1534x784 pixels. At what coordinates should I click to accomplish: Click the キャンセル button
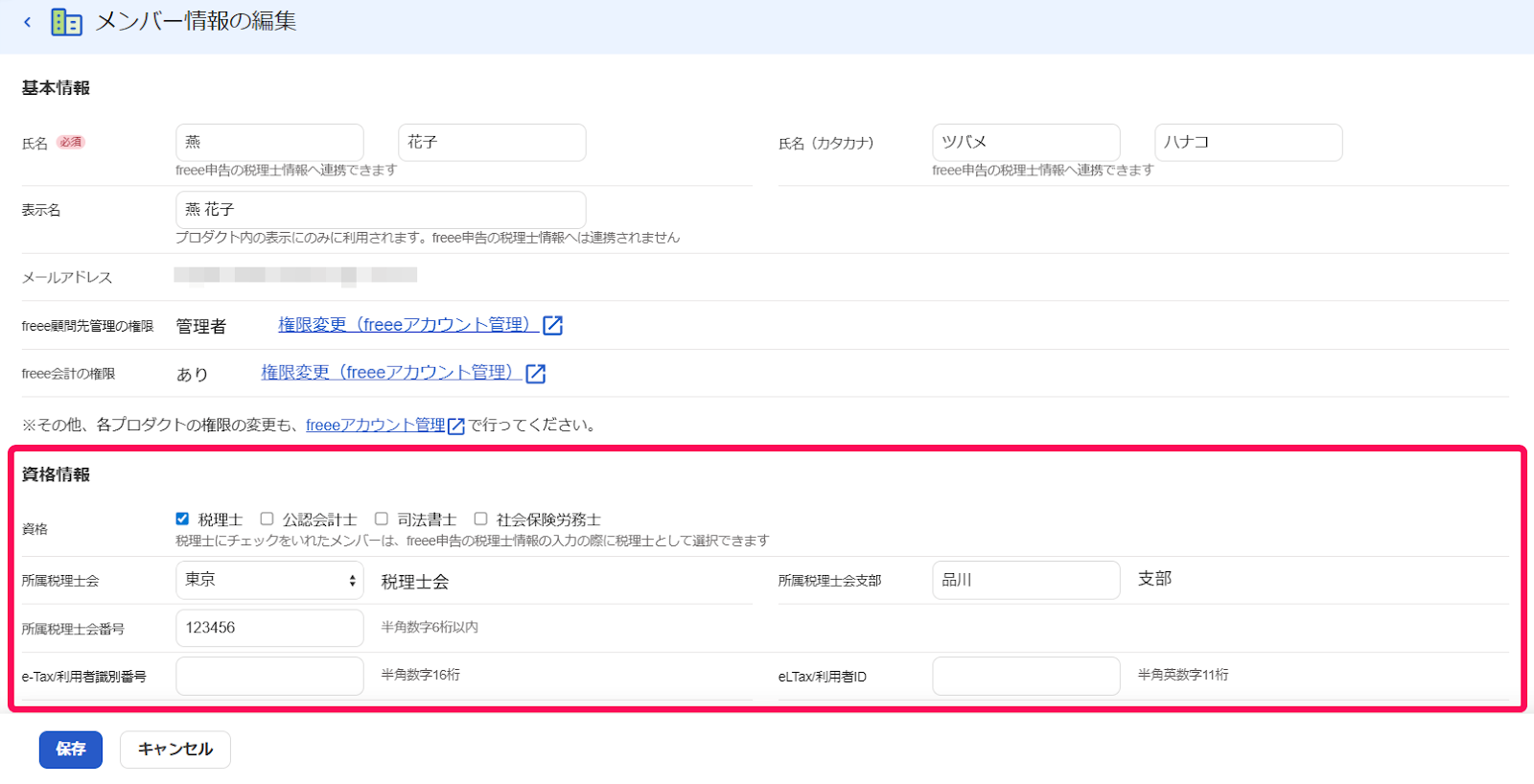click(x=175, y=749)
